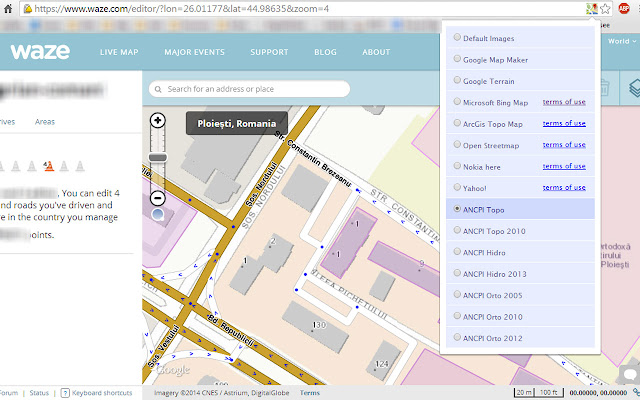The width and height of the screenshot is (640, 400).
Task: Open the Adblock Plus extension icon
Action: (x=624, y=8)
